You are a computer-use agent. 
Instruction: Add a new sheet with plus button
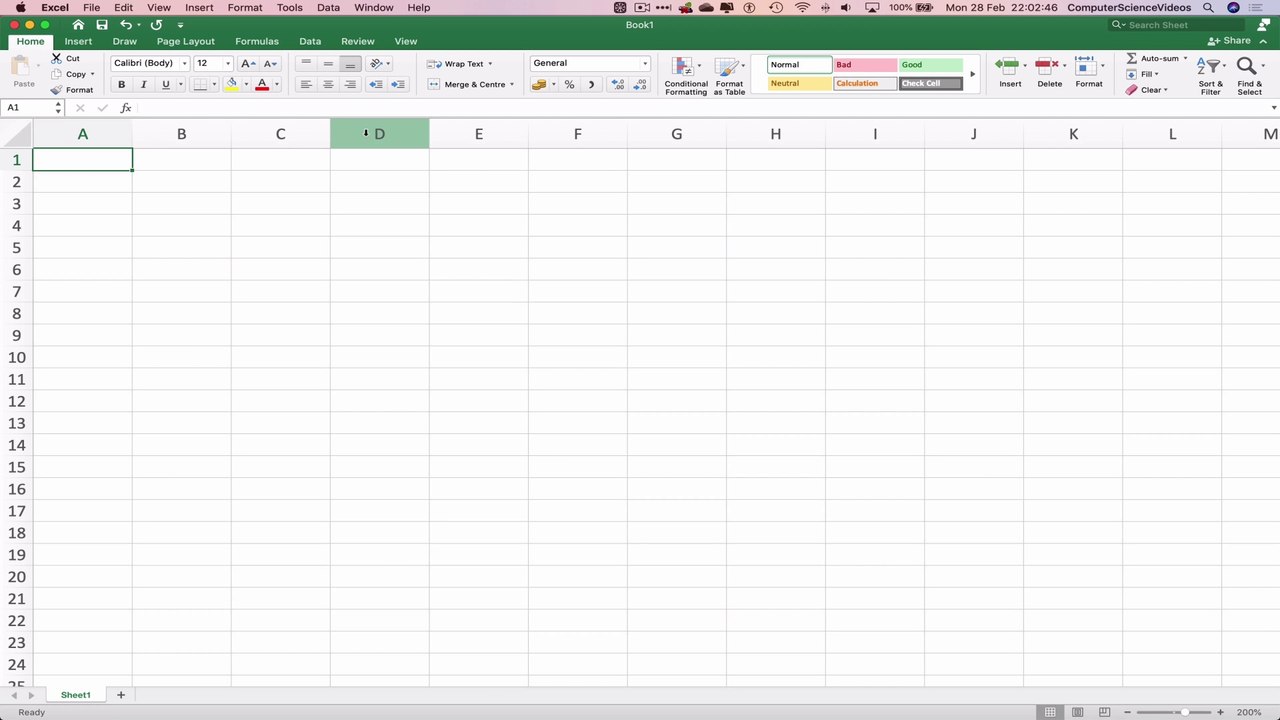[x=121, y=695]
